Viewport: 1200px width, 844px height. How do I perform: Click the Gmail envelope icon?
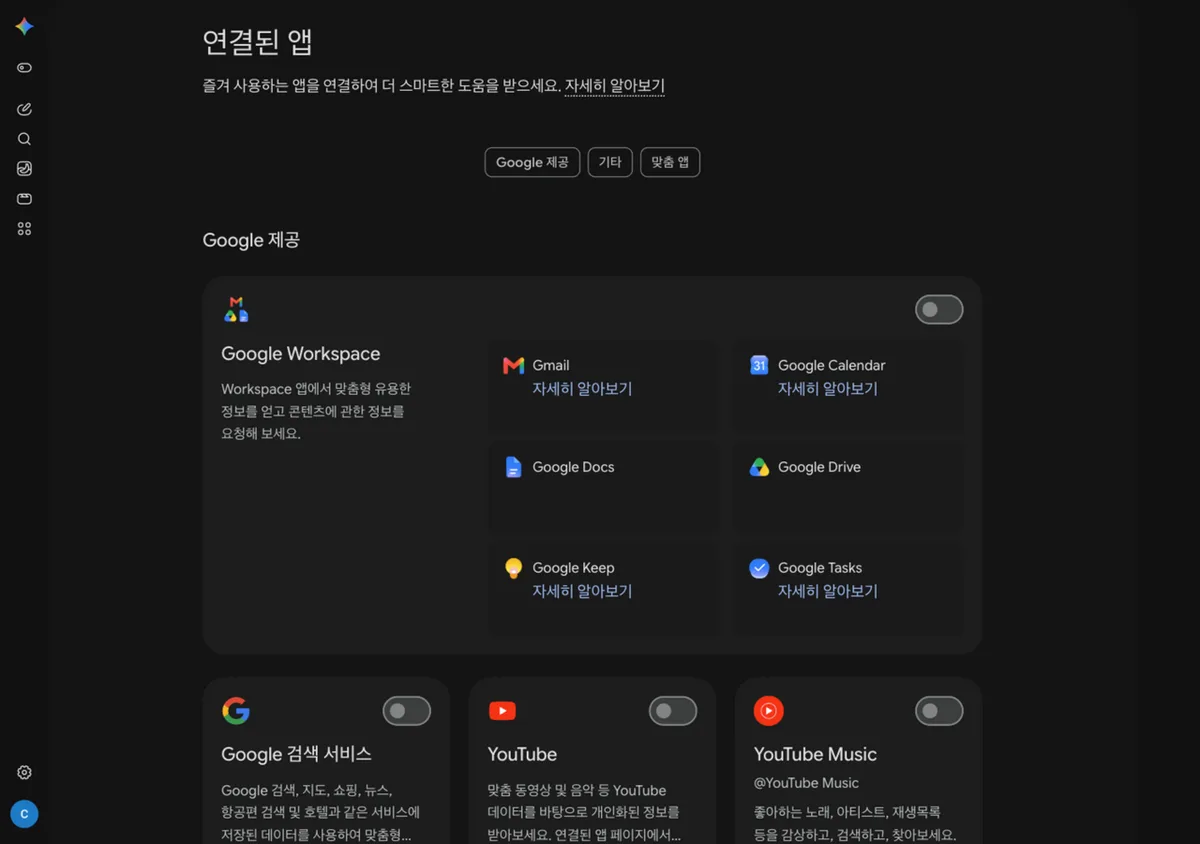coord(514,366)
